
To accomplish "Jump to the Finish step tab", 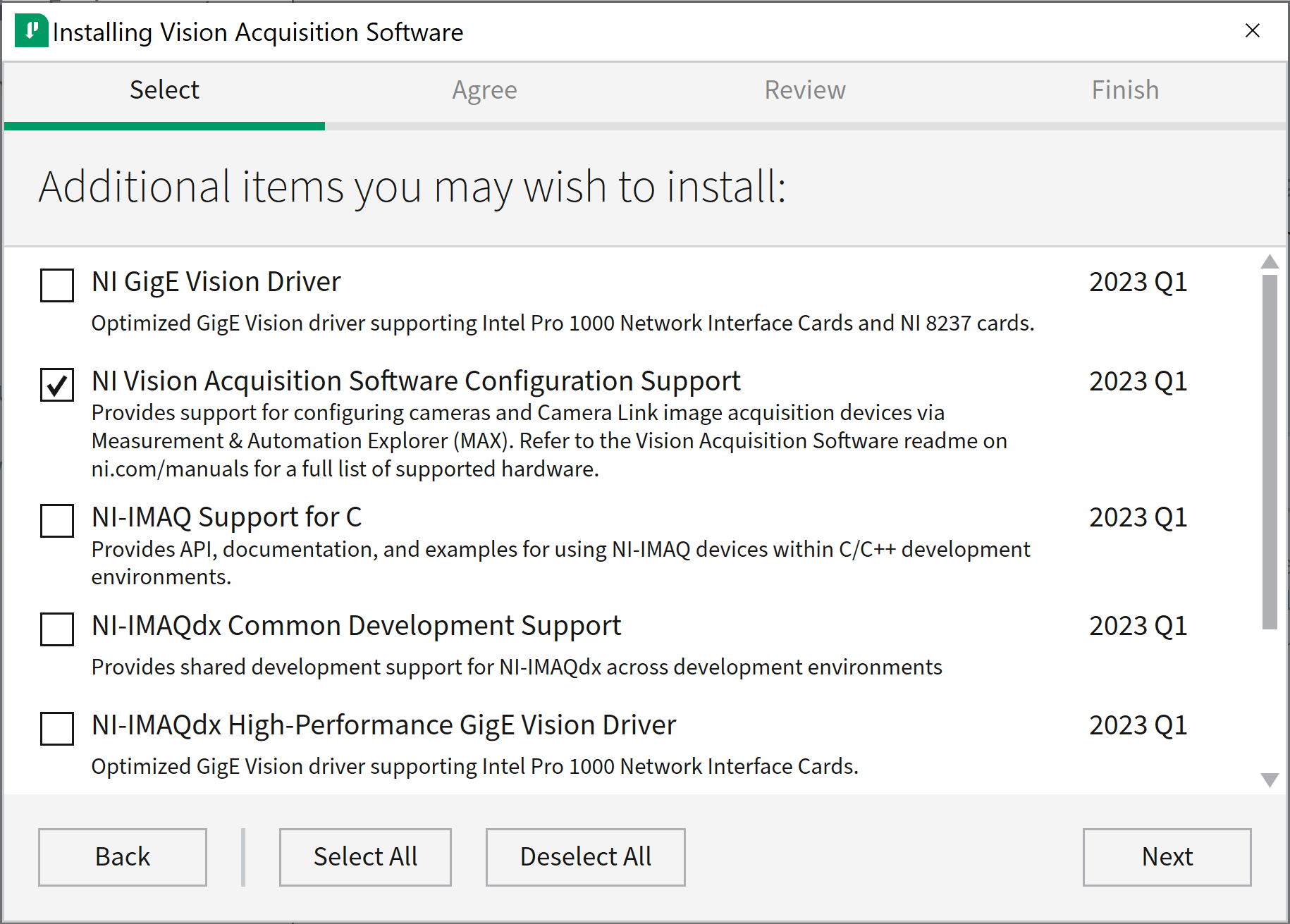I will (x=1125, y=90).
